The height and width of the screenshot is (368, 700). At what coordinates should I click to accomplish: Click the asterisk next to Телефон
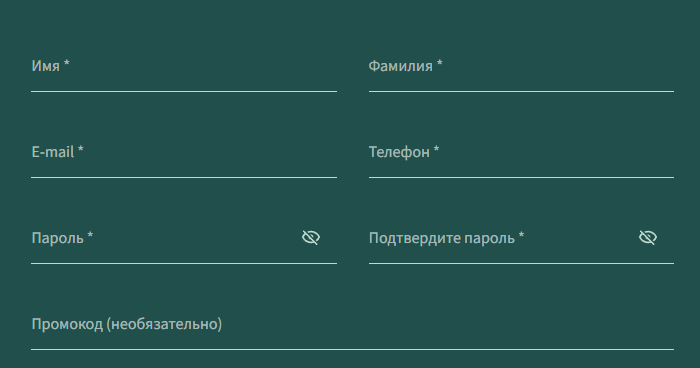click(x=436, y=150)
